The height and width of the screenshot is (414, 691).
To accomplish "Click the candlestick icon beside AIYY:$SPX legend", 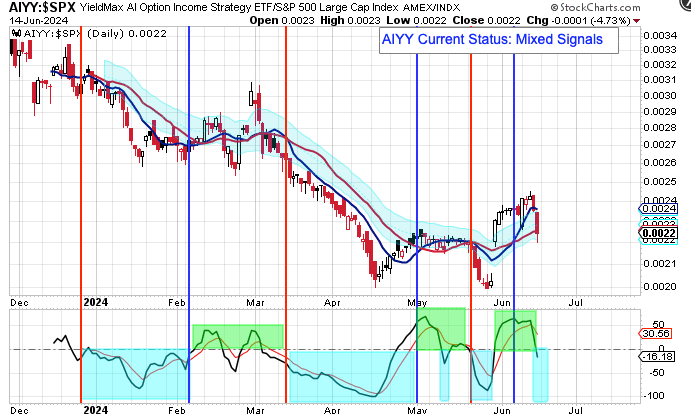I will coord(15,34).
